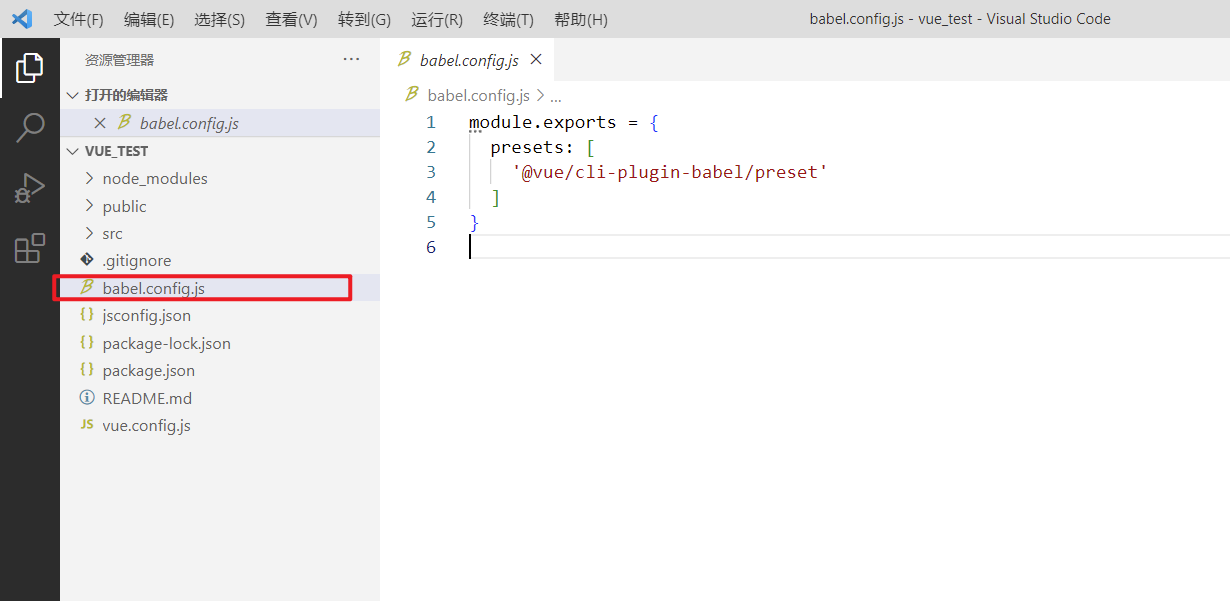Click the git icon beside .gitignore
Viewport: 1230px width, 601px height.
(x=87, y=260)
